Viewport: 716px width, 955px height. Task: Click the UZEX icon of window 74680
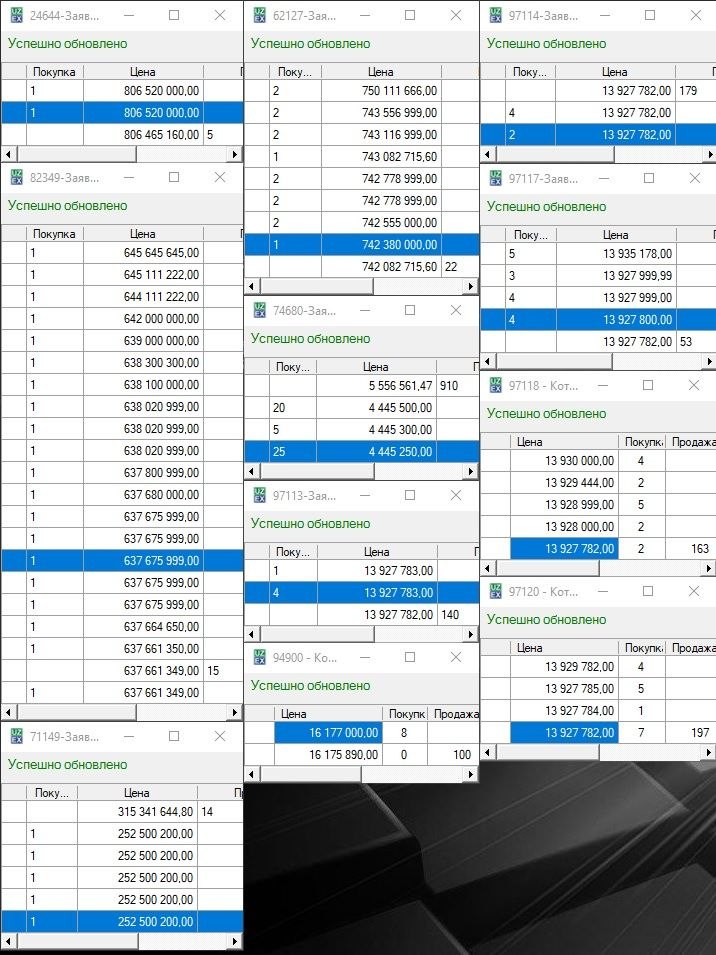click(259, 311)
